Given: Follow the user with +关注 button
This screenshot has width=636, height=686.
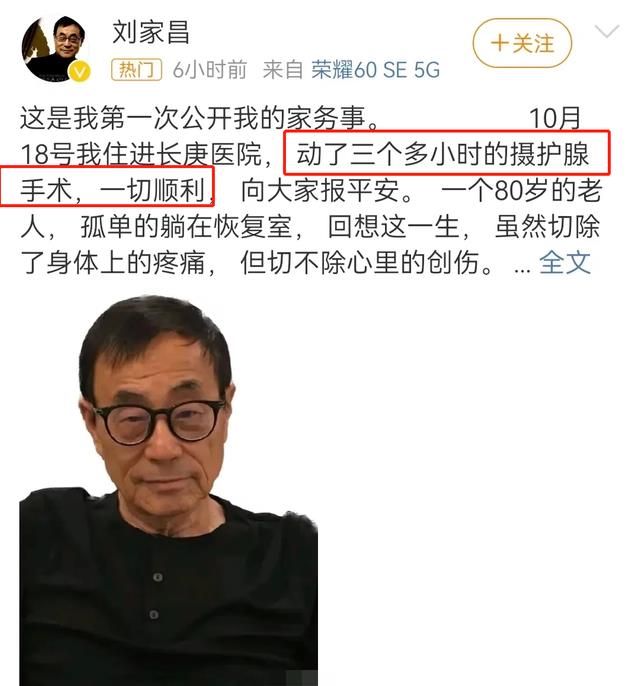Looking at the screenshot, I should [522, 43].
